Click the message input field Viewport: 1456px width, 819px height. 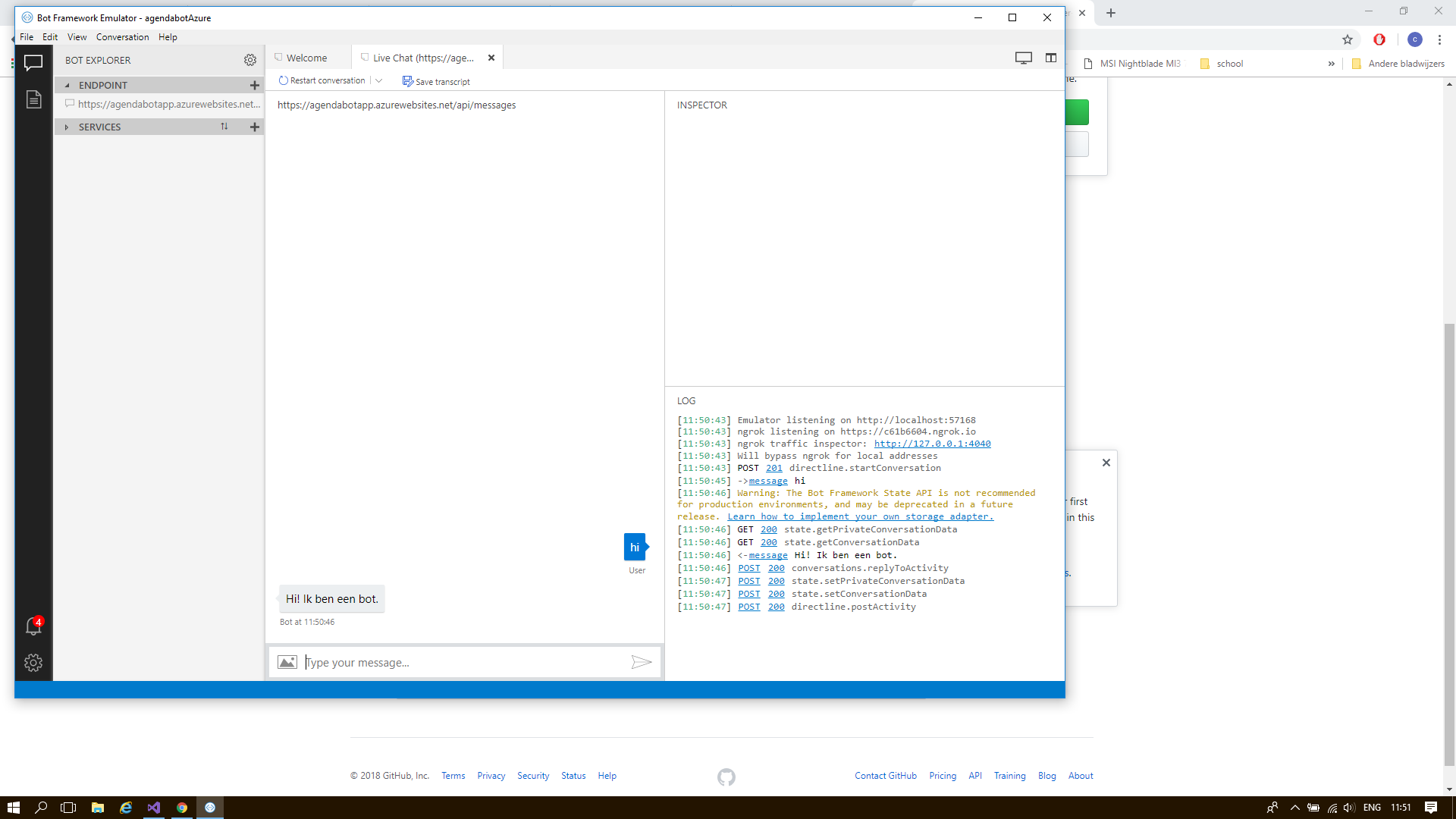tap(464, 662)
